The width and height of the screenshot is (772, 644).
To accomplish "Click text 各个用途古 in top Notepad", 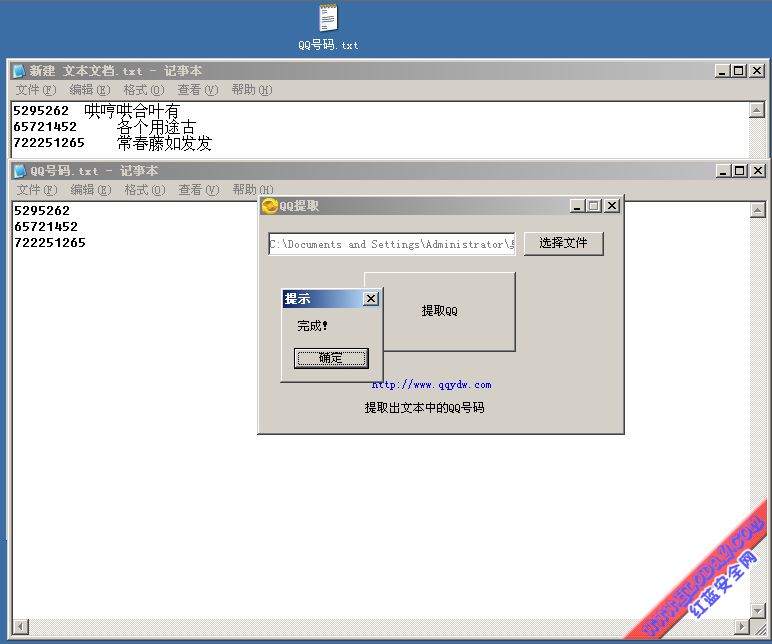I will [x=157, y=128].
